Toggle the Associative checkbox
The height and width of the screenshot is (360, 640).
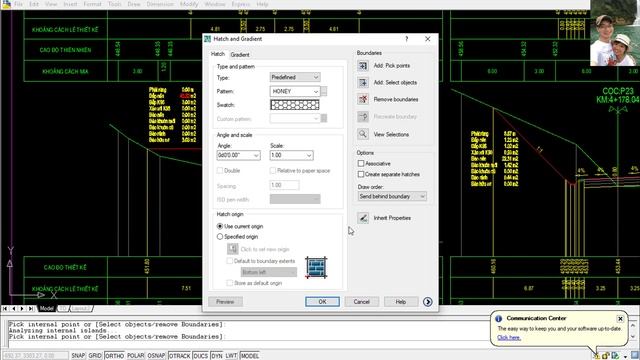pyautogui.click(x=361, y=163)
